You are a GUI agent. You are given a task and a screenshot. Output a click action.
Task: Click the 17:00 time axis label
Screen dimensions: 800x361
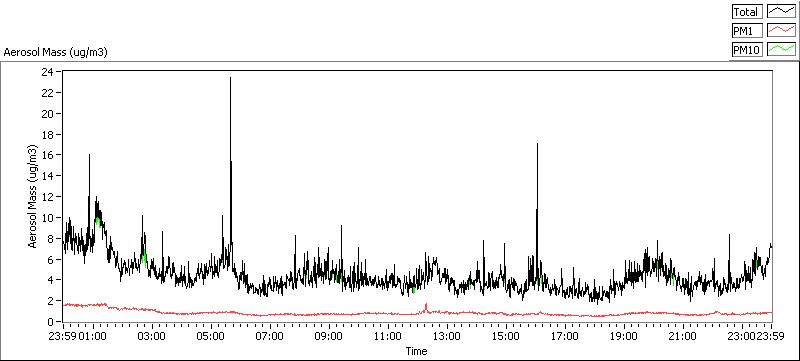pos(565,337)
